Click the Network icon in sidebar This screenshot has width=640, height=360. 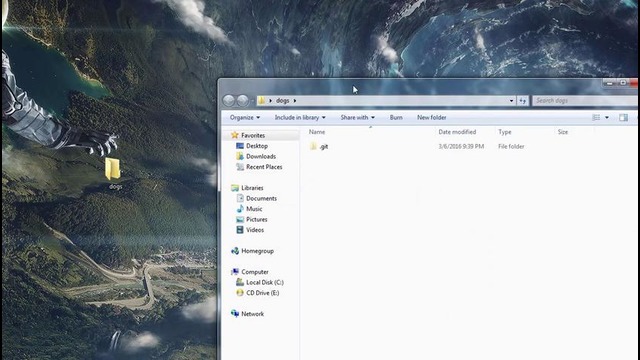[235, 313]
